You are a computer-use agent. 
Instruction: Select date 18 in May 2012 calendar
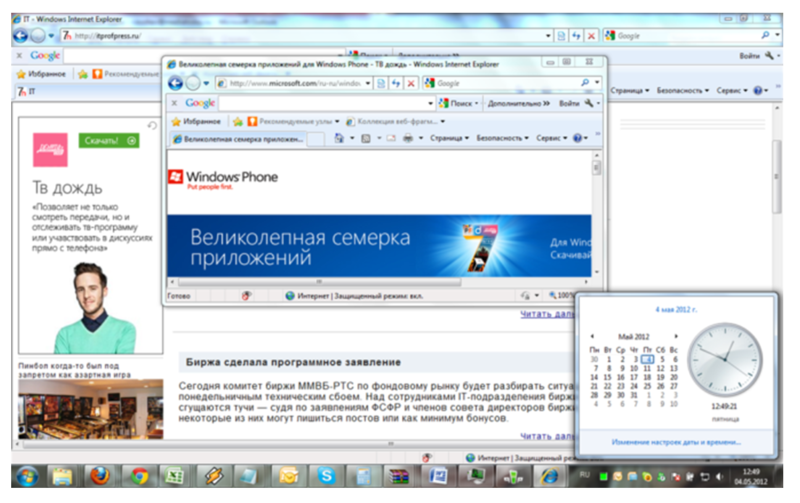pyautogui.click(x=647, y=378)
